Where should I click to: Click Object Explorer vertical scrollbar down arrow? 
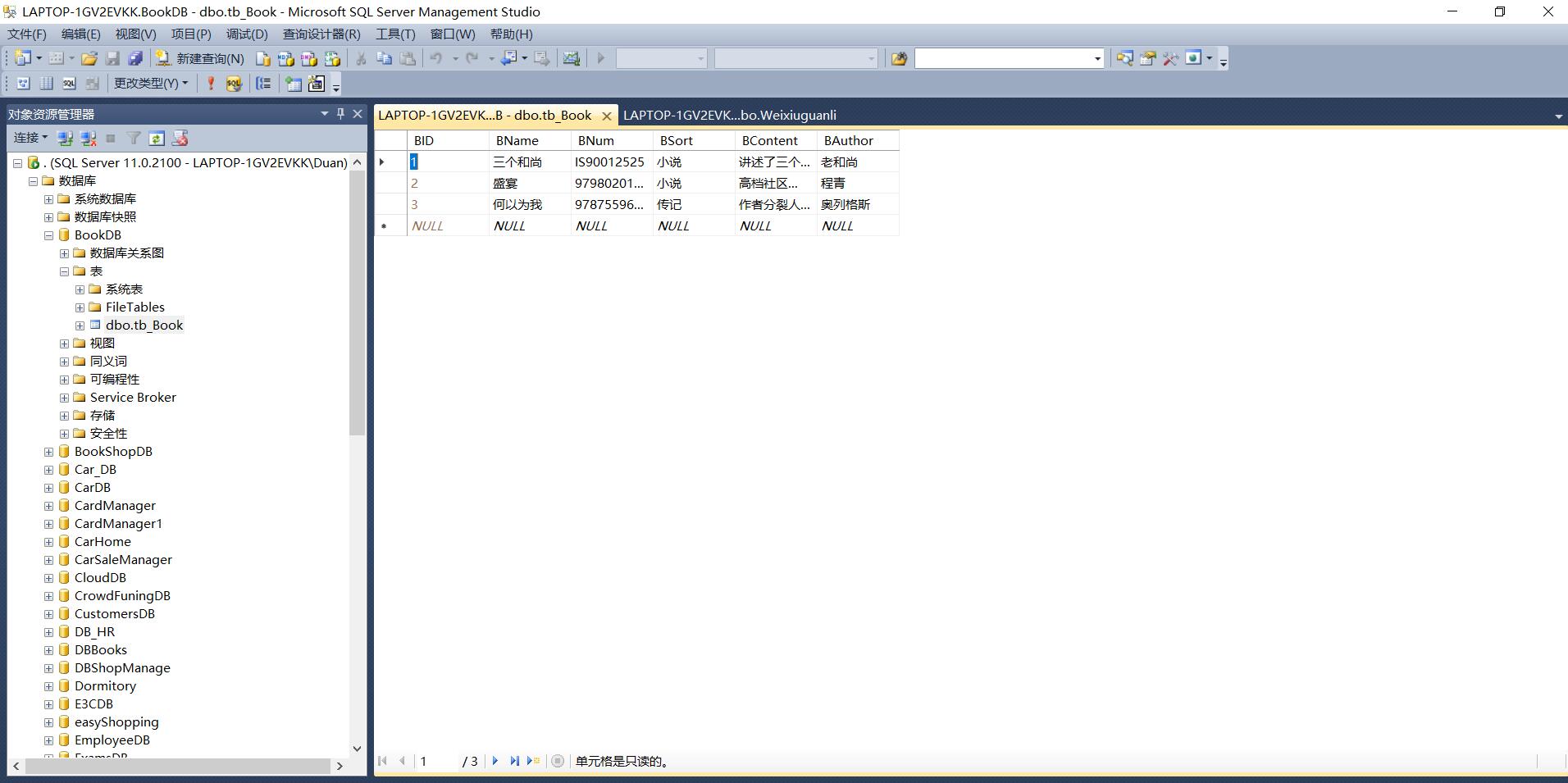tap(357, 748)
